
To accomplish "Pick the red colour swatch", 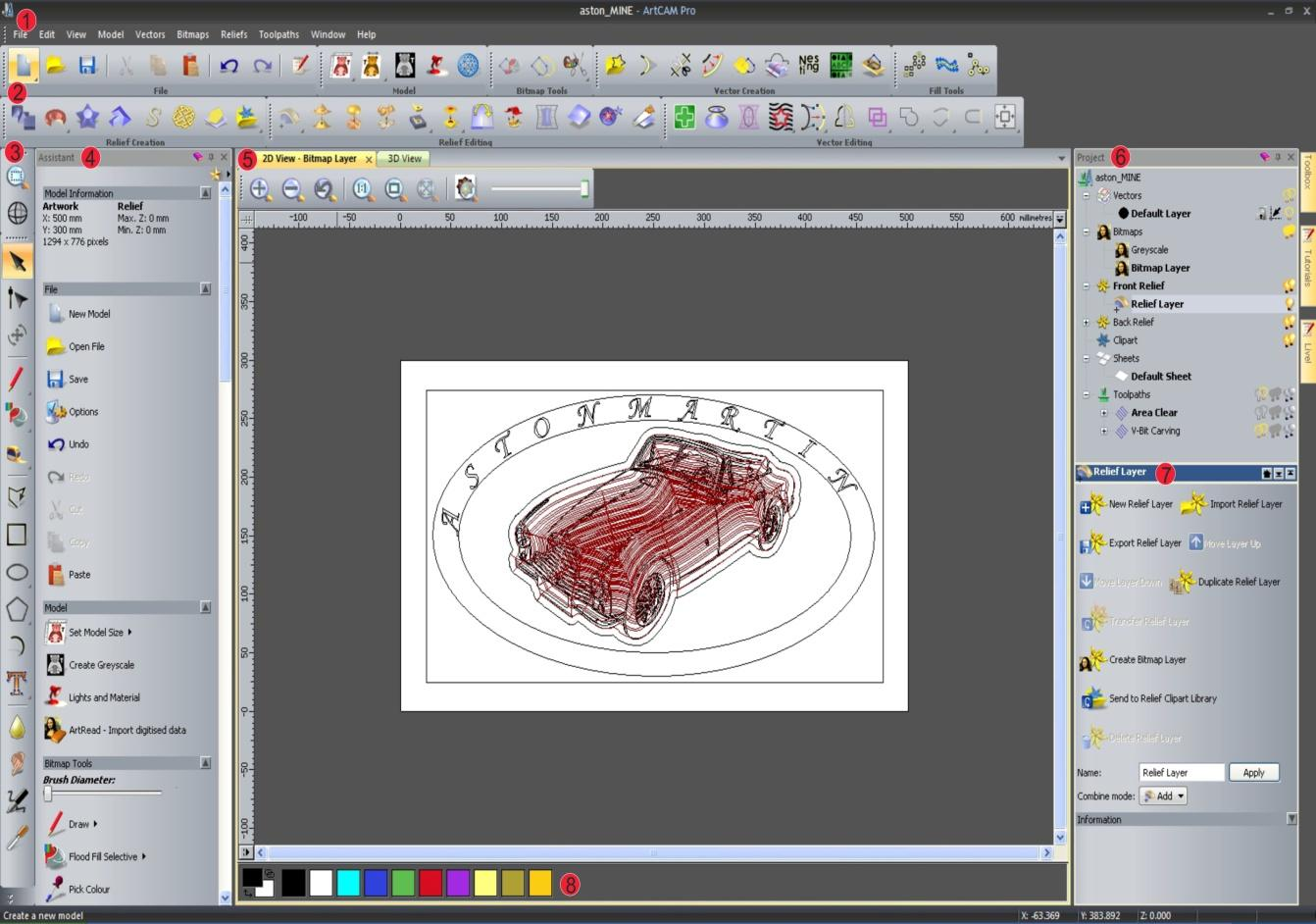I will (430, 883).
